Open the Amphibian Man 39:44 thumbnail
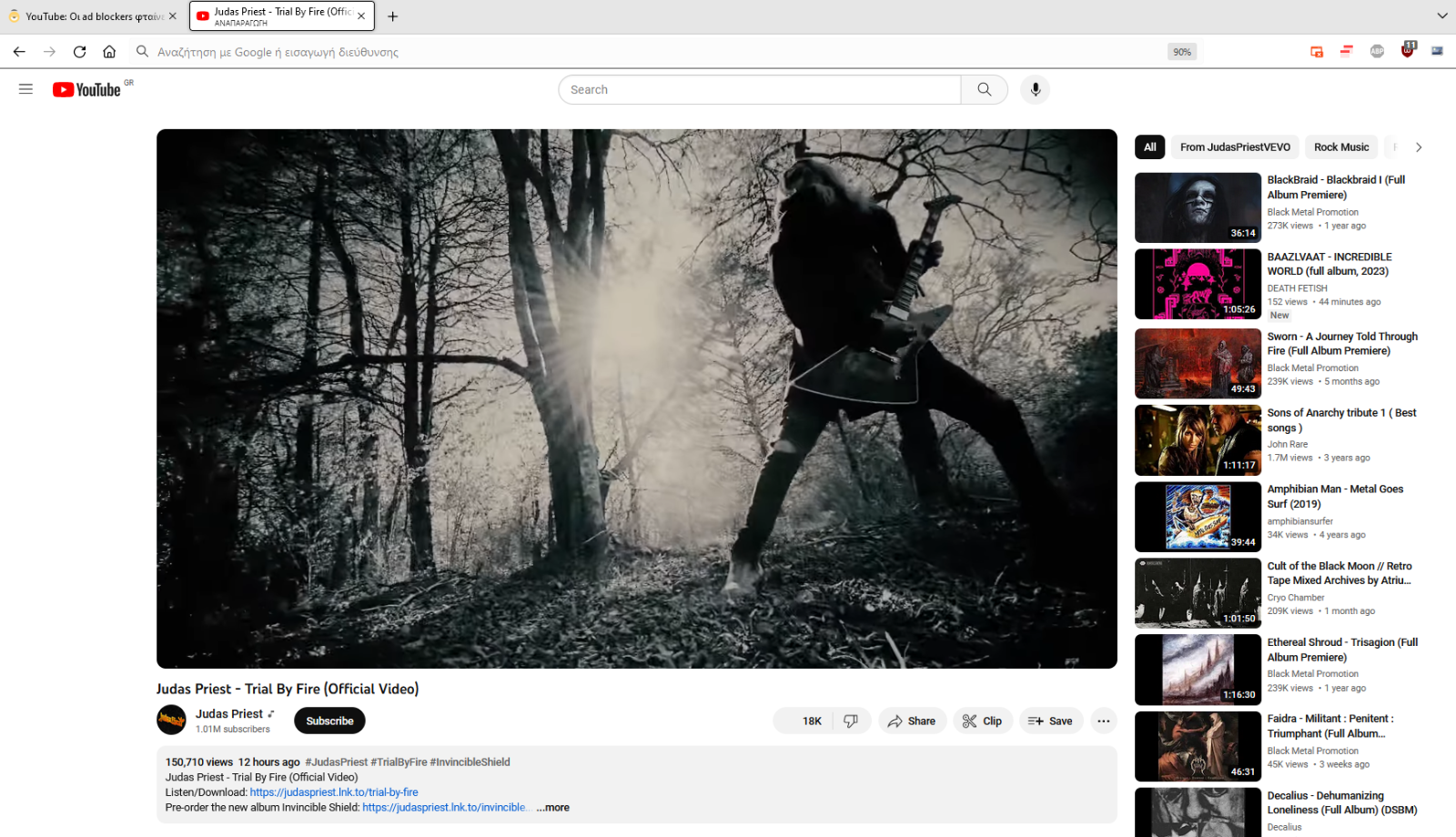Screen dimensions: 1456x837 point(1198,517)
